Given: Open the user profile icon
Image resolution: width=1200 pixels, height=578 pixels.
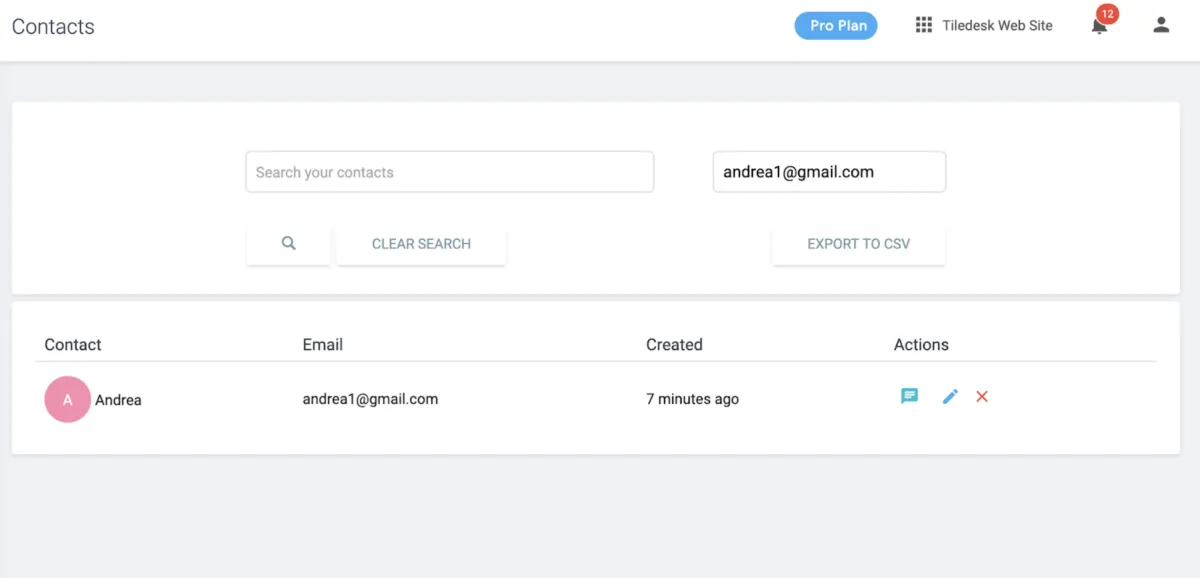Looking at the screenshot, I should (x=1161, y=25).
